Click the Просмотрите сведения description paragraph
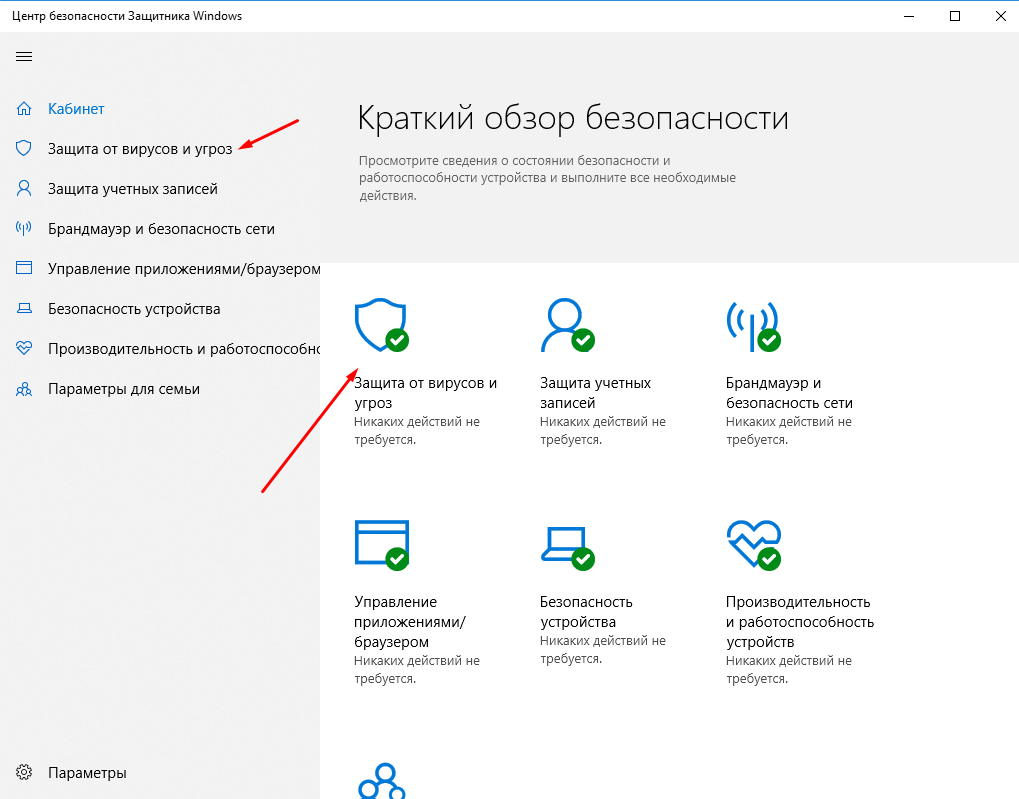The image size is (1019, 799). pos(547,177)
